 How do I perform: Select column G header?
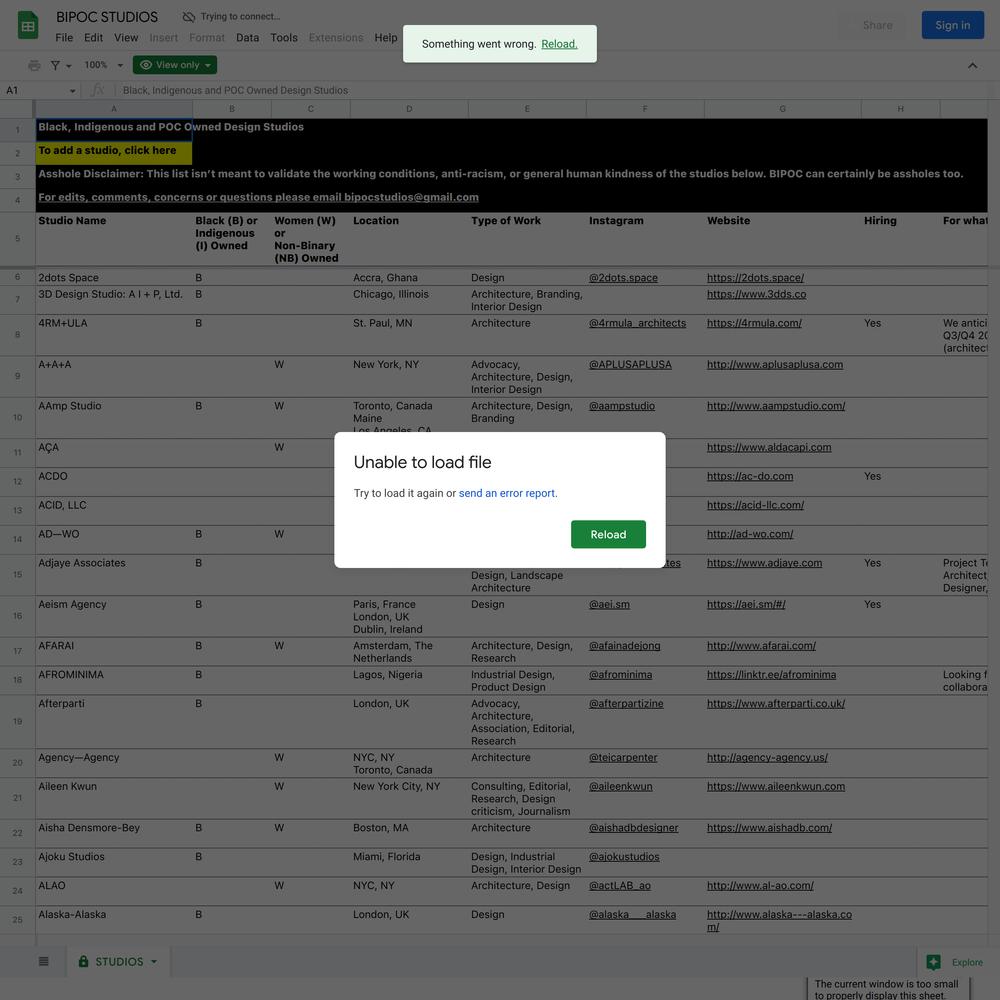(783, 109)
